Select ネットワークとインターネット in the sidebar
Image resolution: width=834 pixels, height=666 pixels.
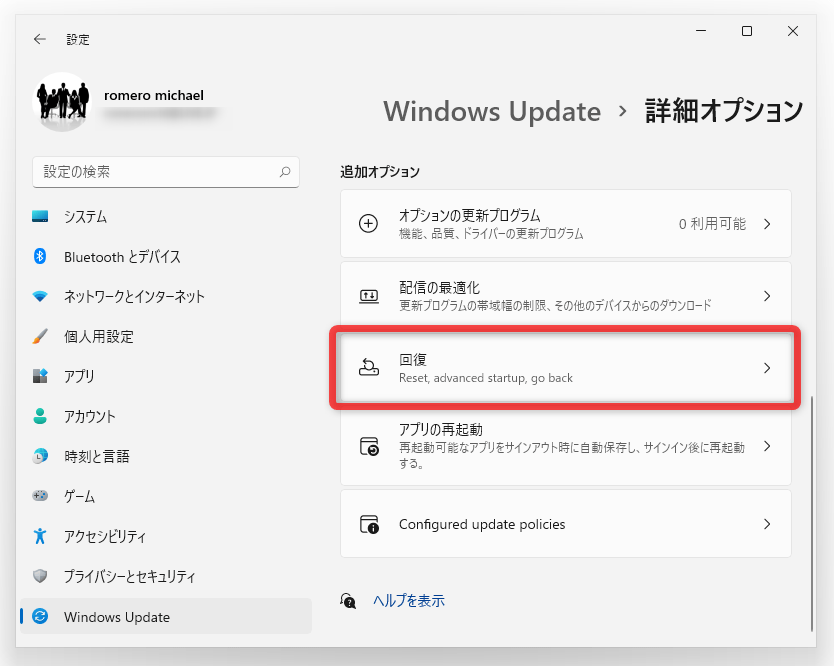[x=135, y=297]
